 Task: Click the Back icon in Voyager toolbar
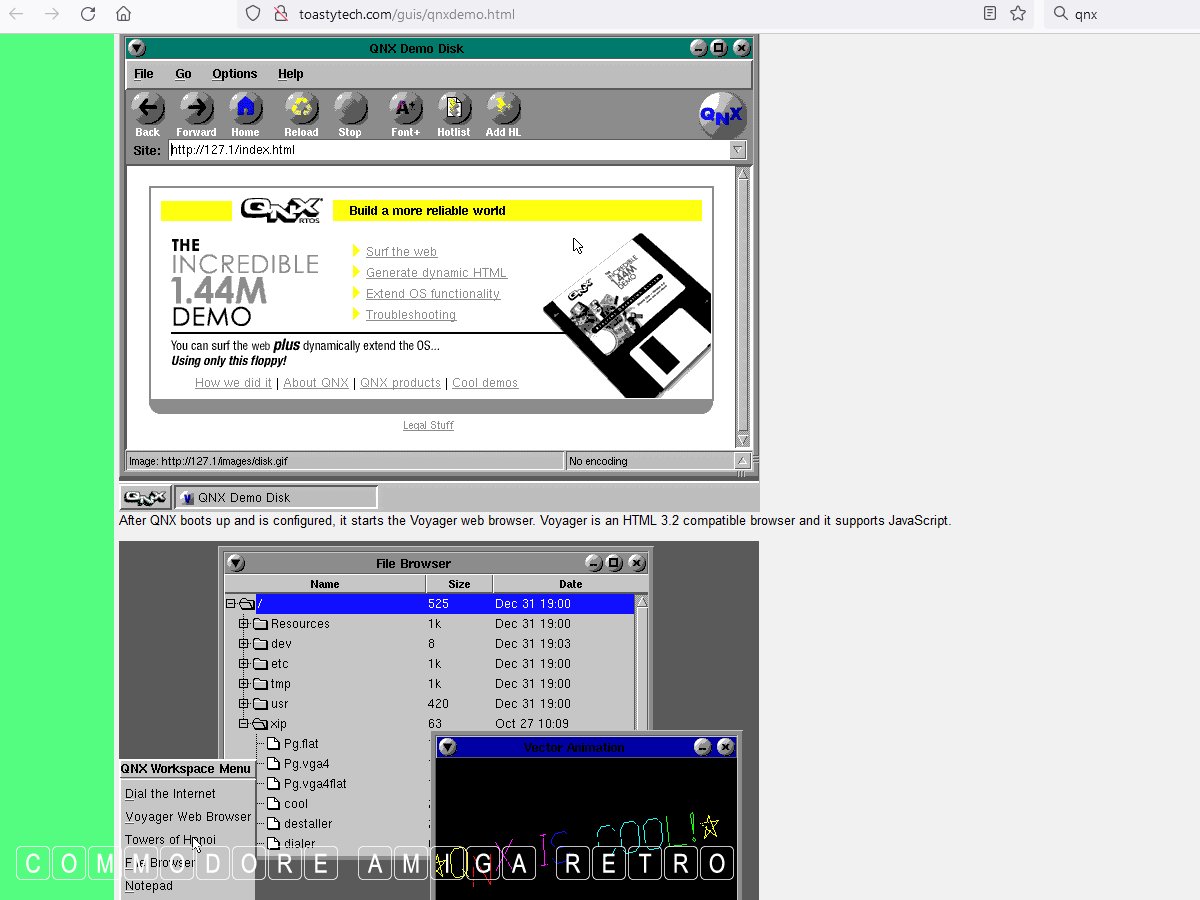147,108
